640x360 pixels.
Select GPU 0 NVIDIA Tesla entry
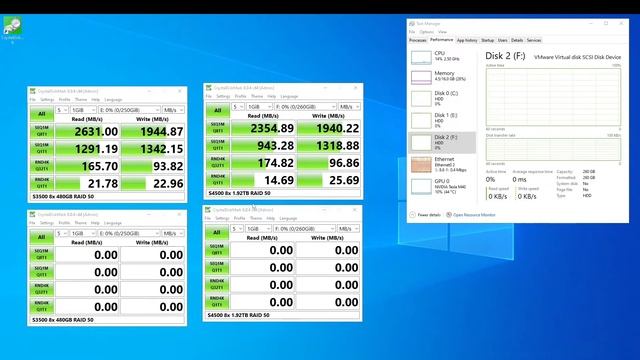pyautogui.click(x=442, y=186)
